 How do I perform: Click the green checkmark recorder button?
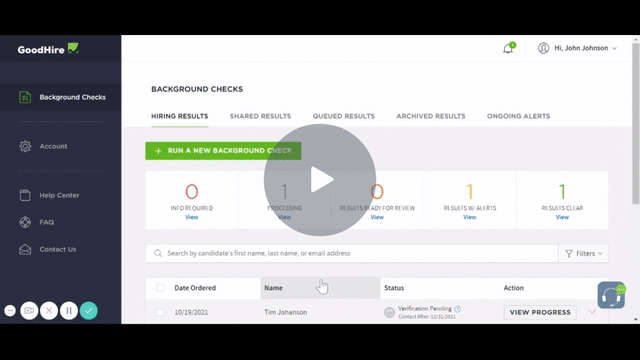click(89, 311)
